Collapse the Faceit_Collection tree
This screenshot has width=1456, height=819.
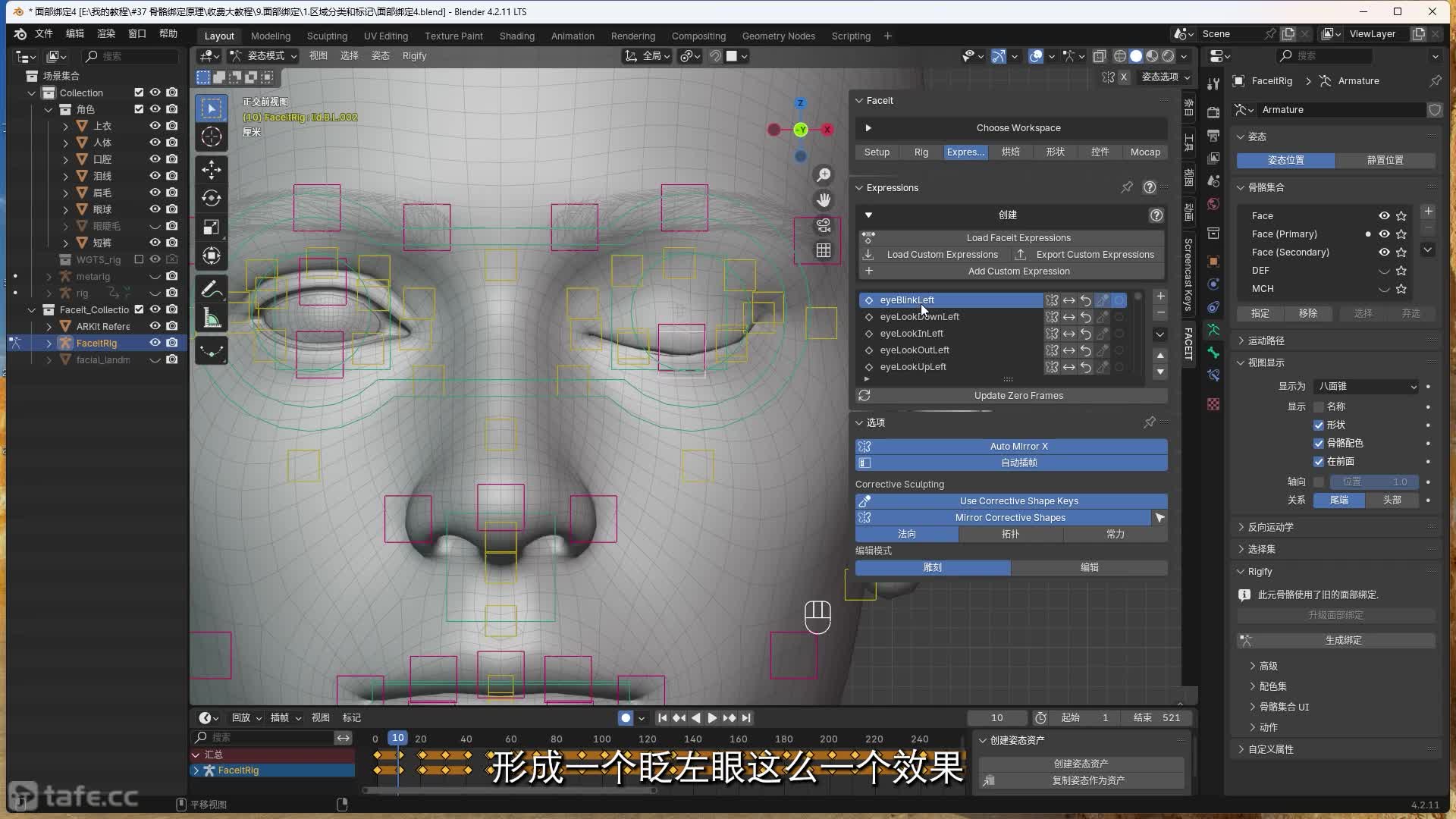(x=32, y=309)
